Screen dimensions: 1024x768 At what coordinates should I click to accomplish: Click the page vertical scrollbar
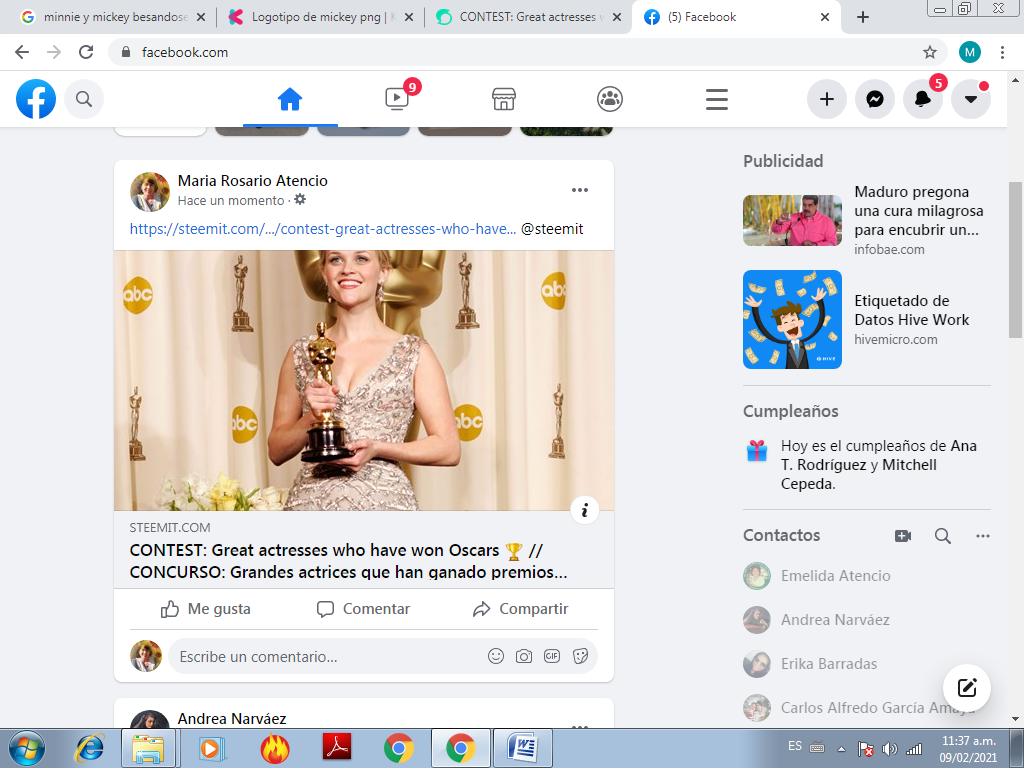pyautogui.click(x=1016, y=260)
